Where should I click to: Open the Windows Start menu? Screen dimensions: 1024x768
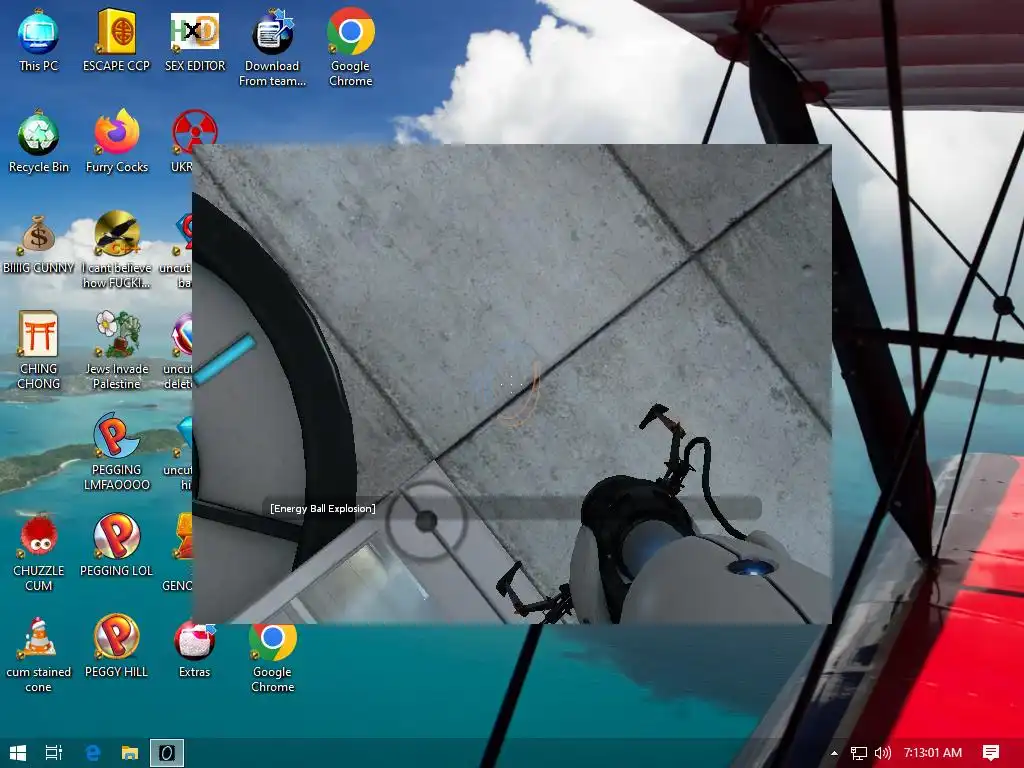(x=18, y=753)
